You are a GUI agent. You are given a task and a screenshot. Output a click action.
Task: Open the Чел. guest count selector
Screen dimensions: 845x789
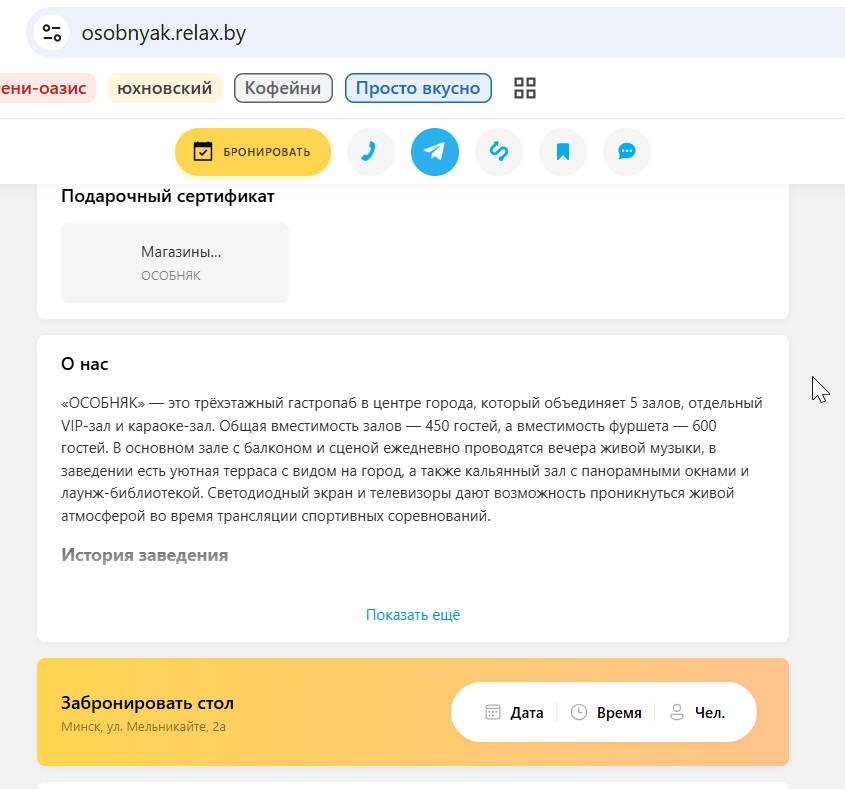click(697, 712)
